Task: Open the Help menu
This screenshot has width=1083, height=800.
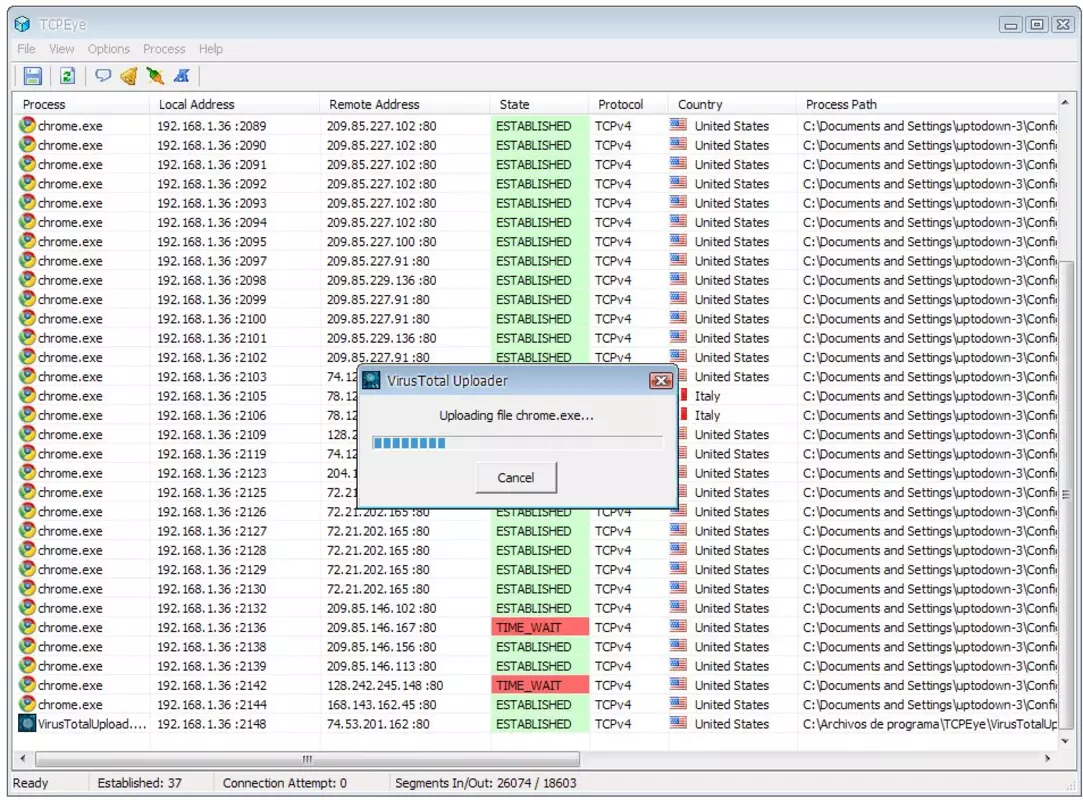Action: click(211, 49)
